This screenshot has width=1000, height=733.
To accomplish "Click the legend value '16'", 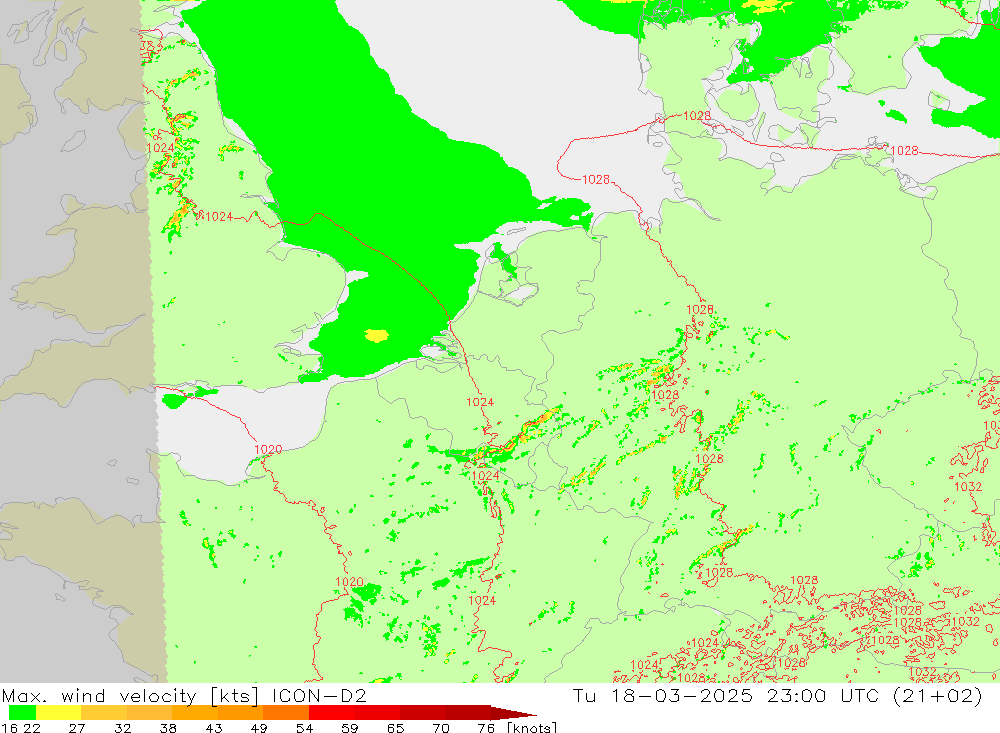I will (8, 727).
